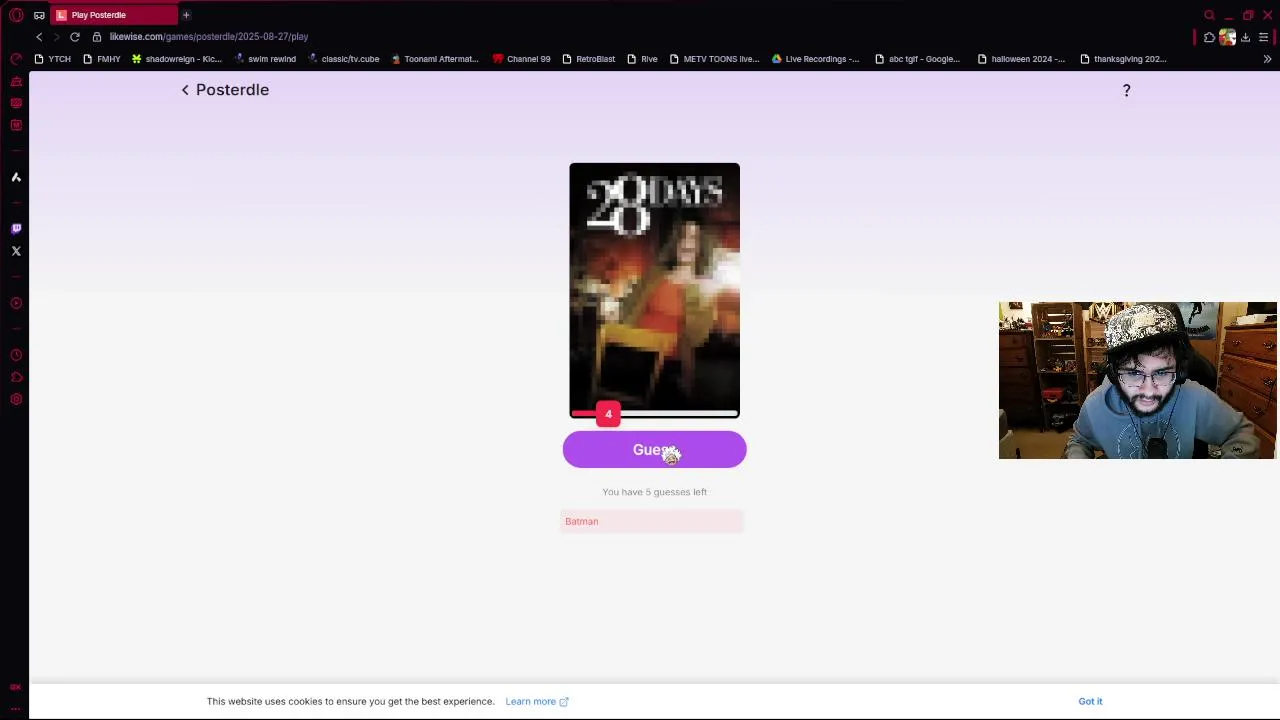Dismiss cookies with Got it

coord(1090,701)
